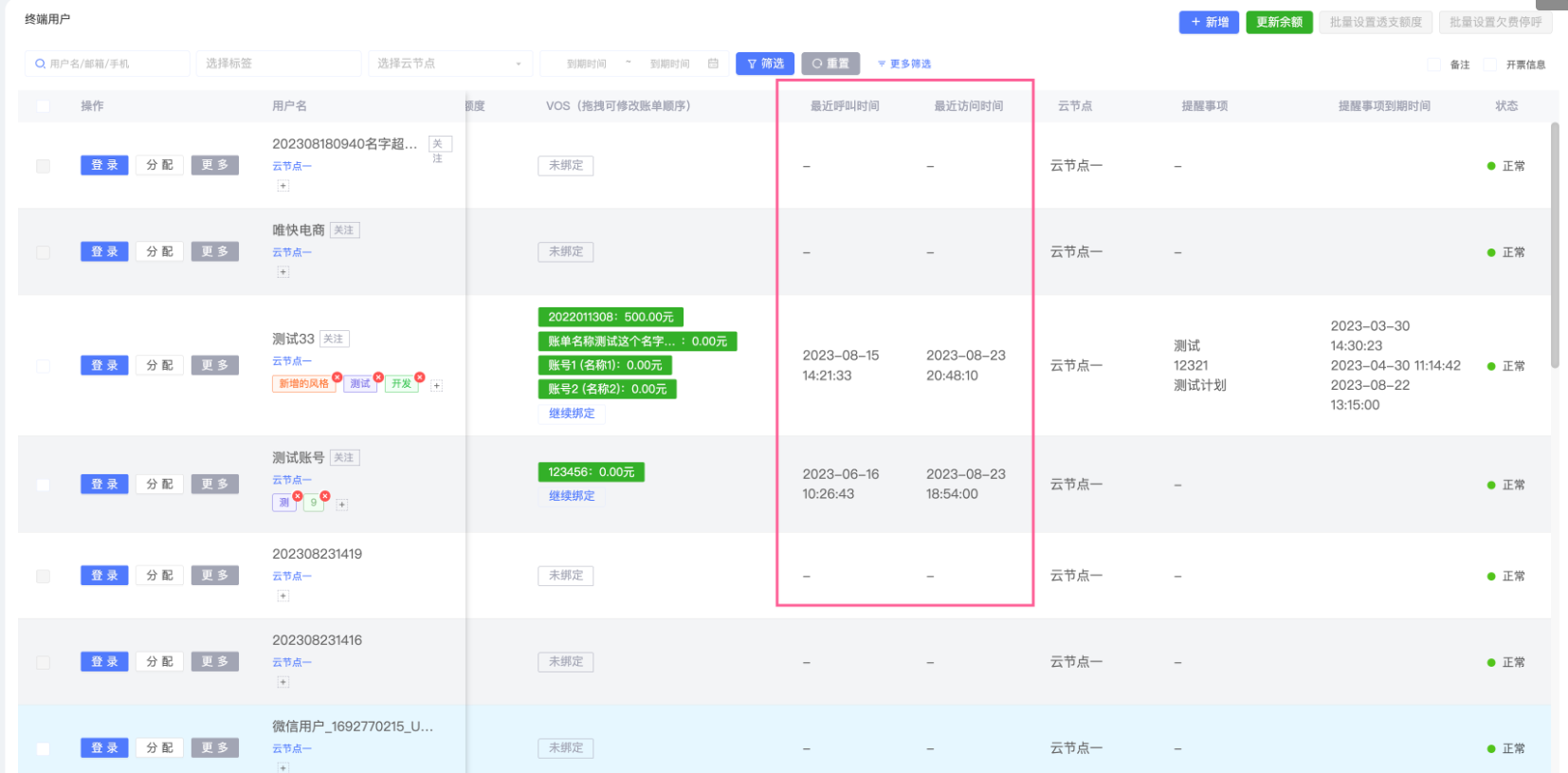Click 继续绑定 link for 测试账号
The image size is (1568, 773).
572,496
